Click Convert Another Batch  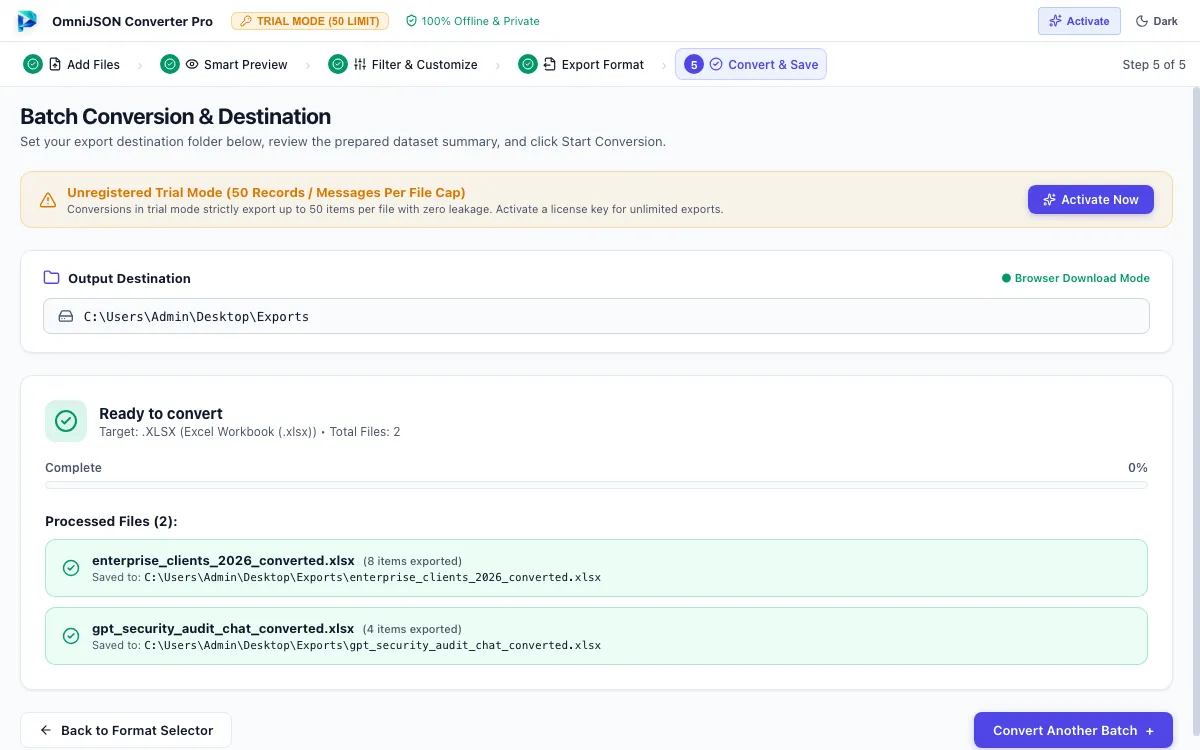point(1073,731)
